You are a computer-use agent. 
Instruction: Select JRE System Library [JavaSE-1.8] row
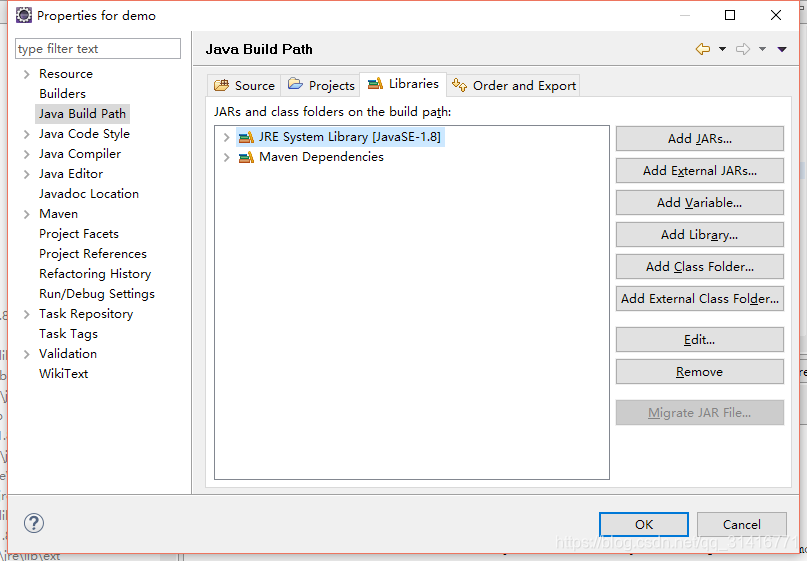340,137
